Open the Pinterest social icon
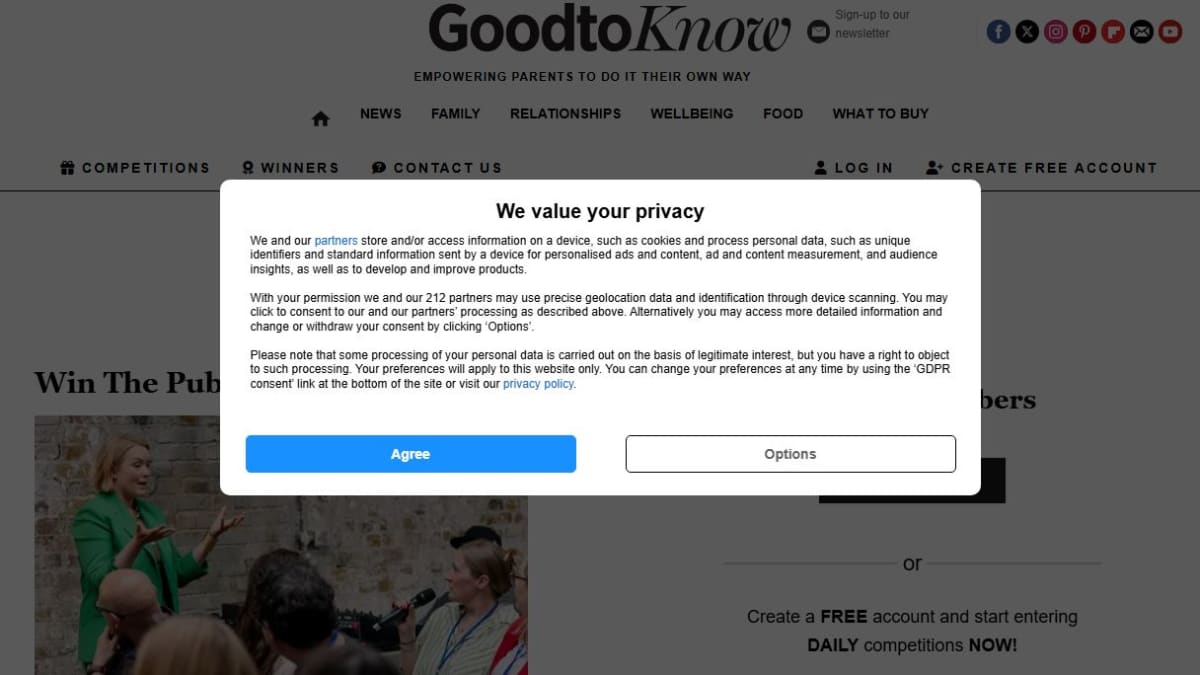Image resolution: width=1200 pixels, height=675 pixels. pyautogui.click(x=1084, y=32)
